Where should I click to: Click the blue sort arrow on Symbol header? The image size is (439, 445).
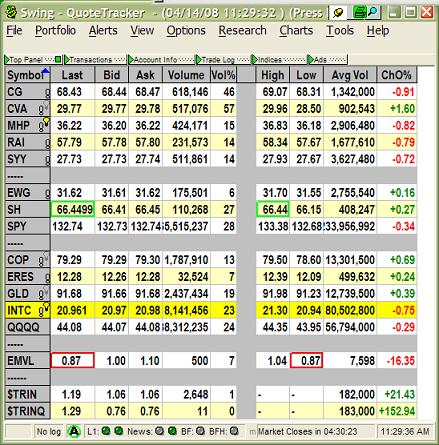point(46,70)
